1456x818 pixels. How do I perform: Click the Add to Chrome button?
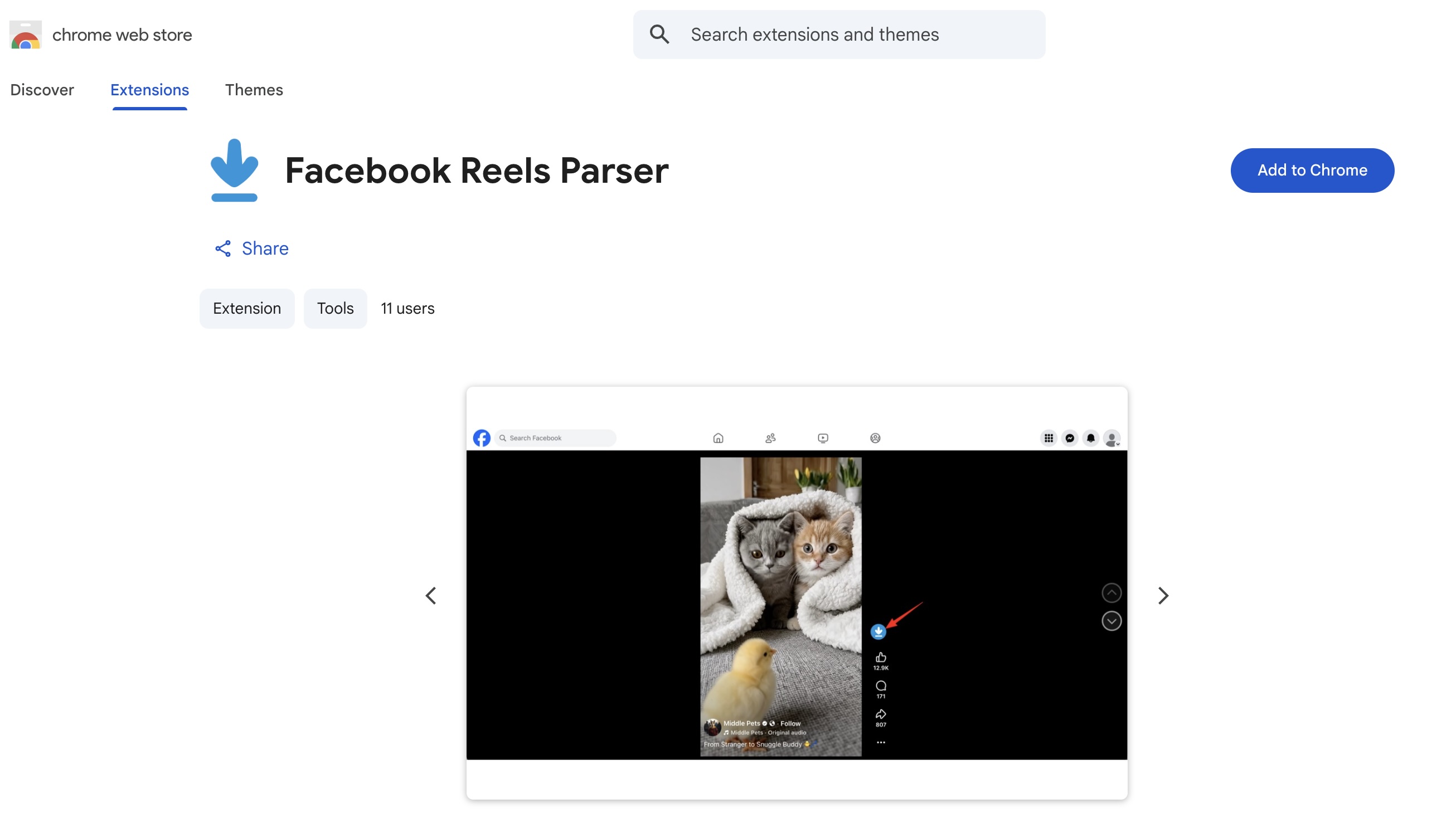coord(1312,170)
